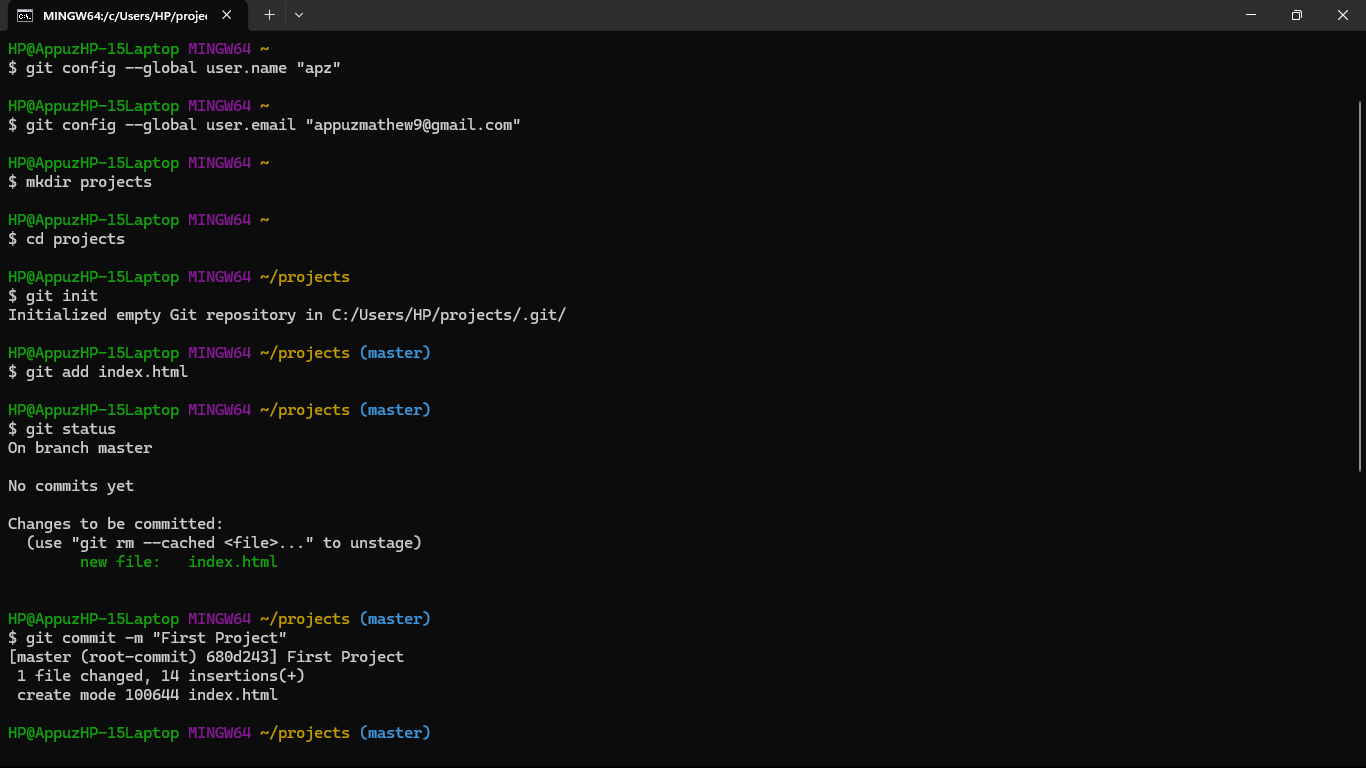Image resolution: width=1366 pixels, height=768 pixels.
Task: Expand the new tab profiles dropdown chevron
Action: coord(299,15)
